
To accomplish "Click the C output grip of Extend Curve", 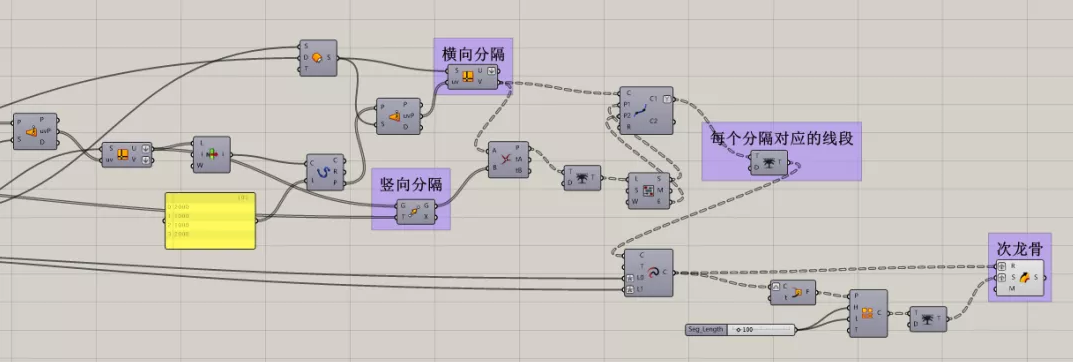I will 674,273.
